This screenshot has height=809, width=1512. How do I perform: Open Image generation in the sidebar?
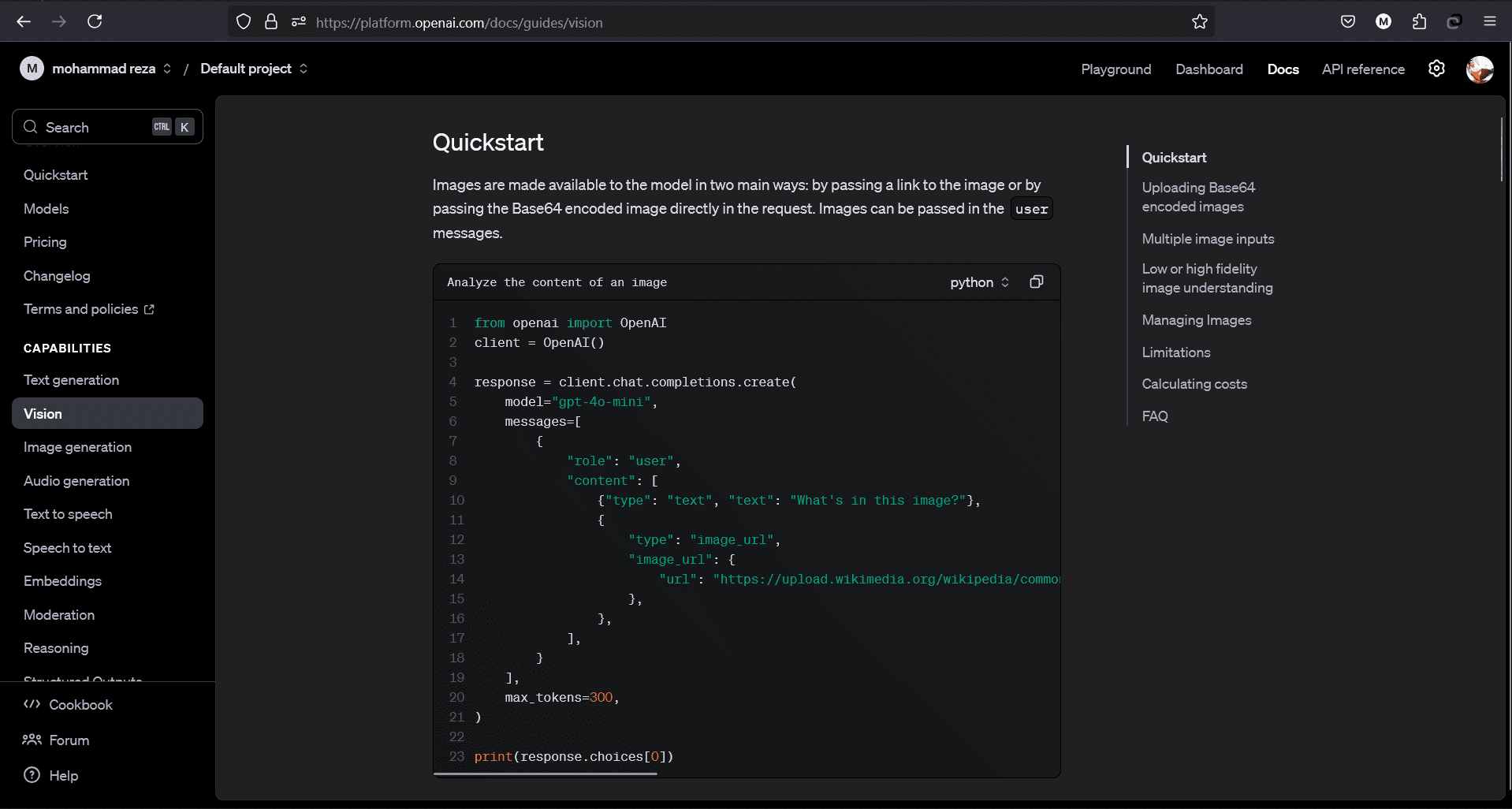[77, 447]
